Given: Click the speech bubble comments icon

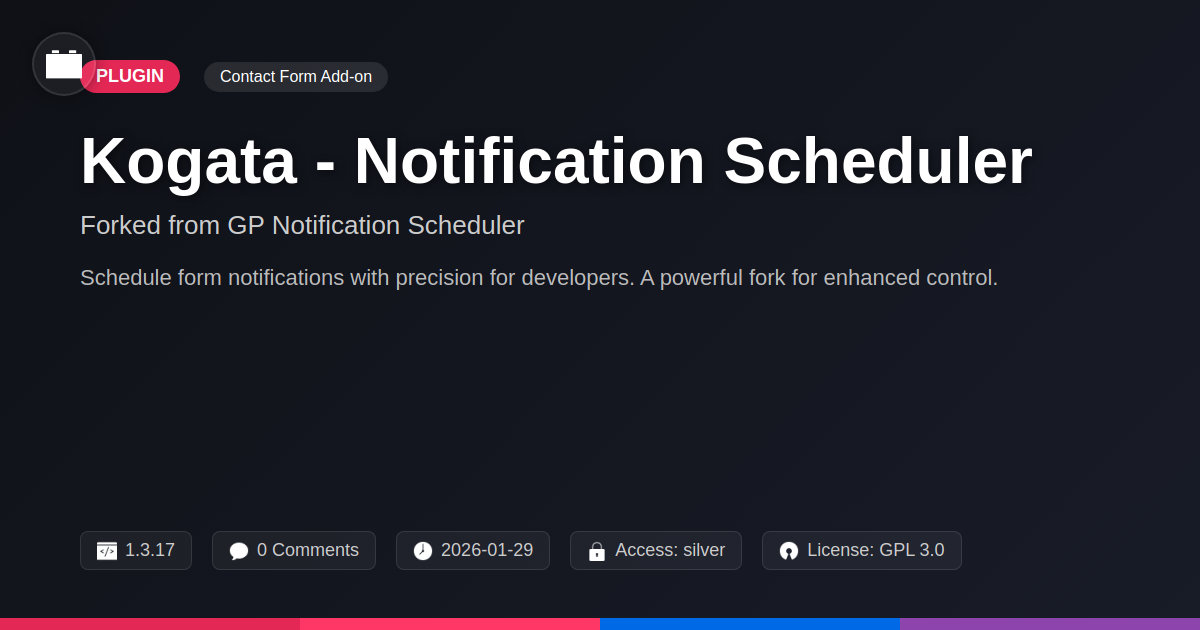Looking at the screenshot, I should pos(238,551).
